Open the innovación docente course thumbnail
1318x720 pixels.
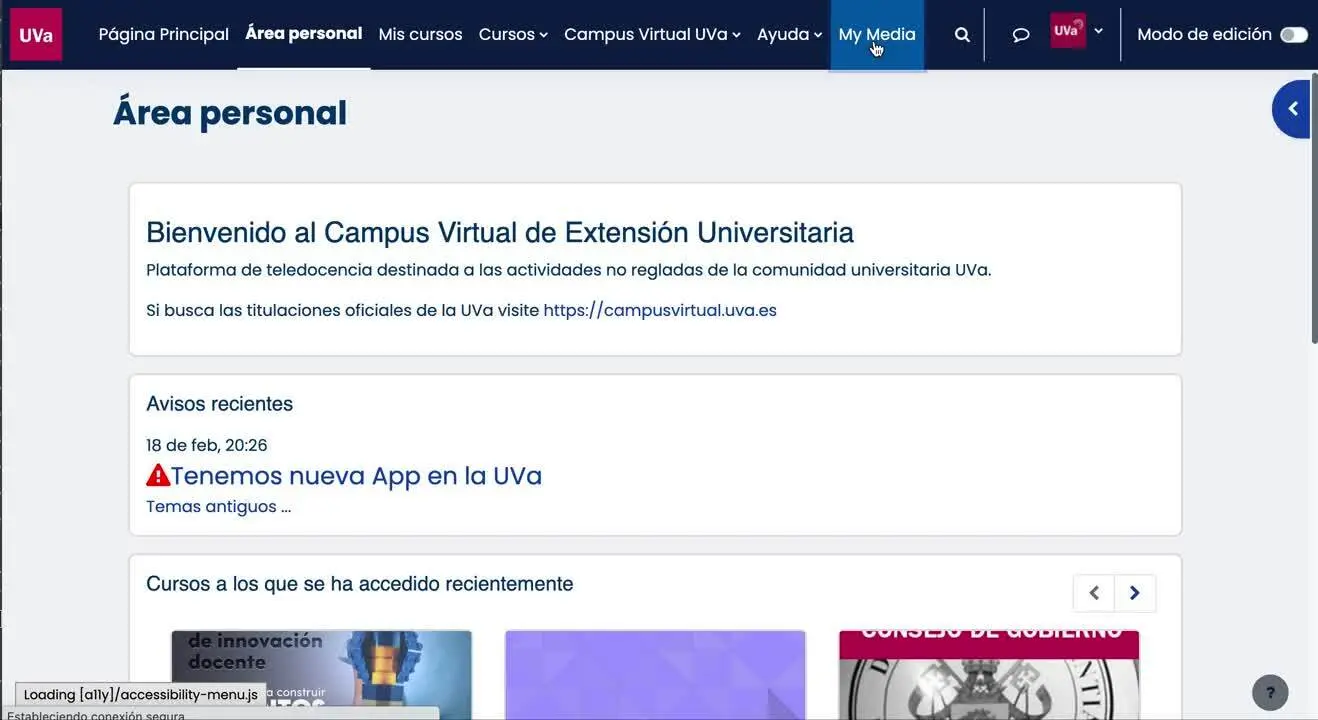pyautogui.click(x=322, y=675)
